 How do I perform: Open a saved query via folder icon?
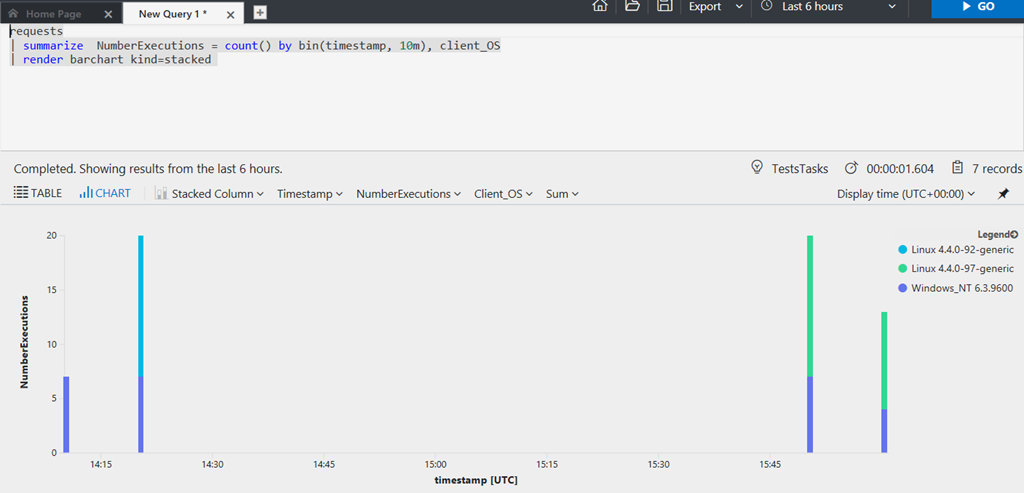pyautogui.click(x=632, y=6)
